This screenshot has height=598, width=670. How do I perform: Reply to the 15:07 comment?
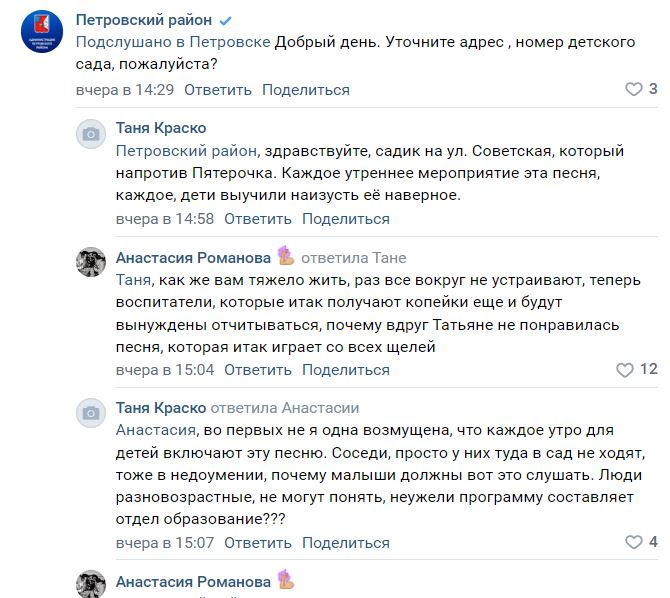[x=258, y=543]
